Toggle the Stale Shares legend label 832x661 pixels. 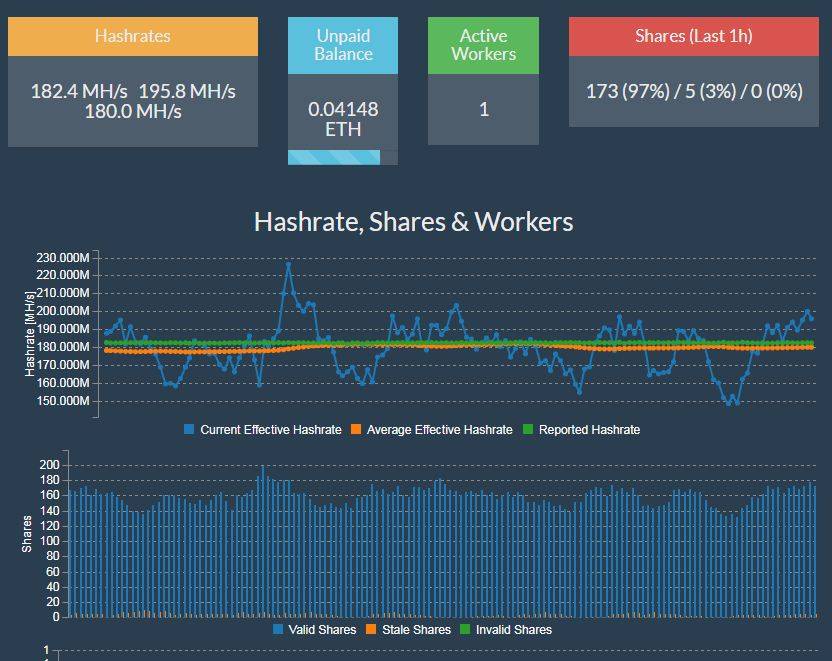(x=417, y=630)
